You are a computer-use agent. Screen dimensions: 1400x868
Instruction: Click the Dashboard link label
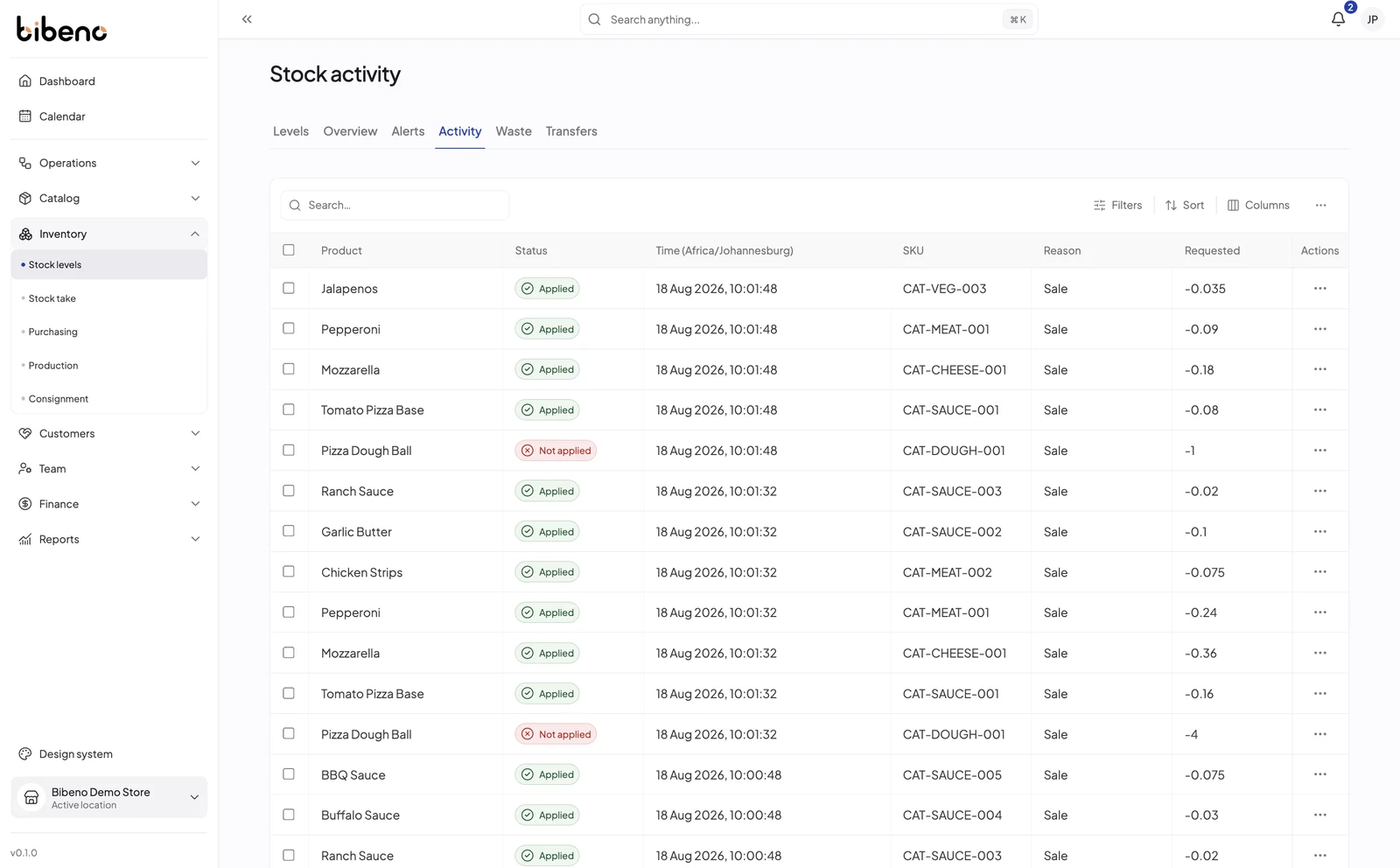point(67,80)
